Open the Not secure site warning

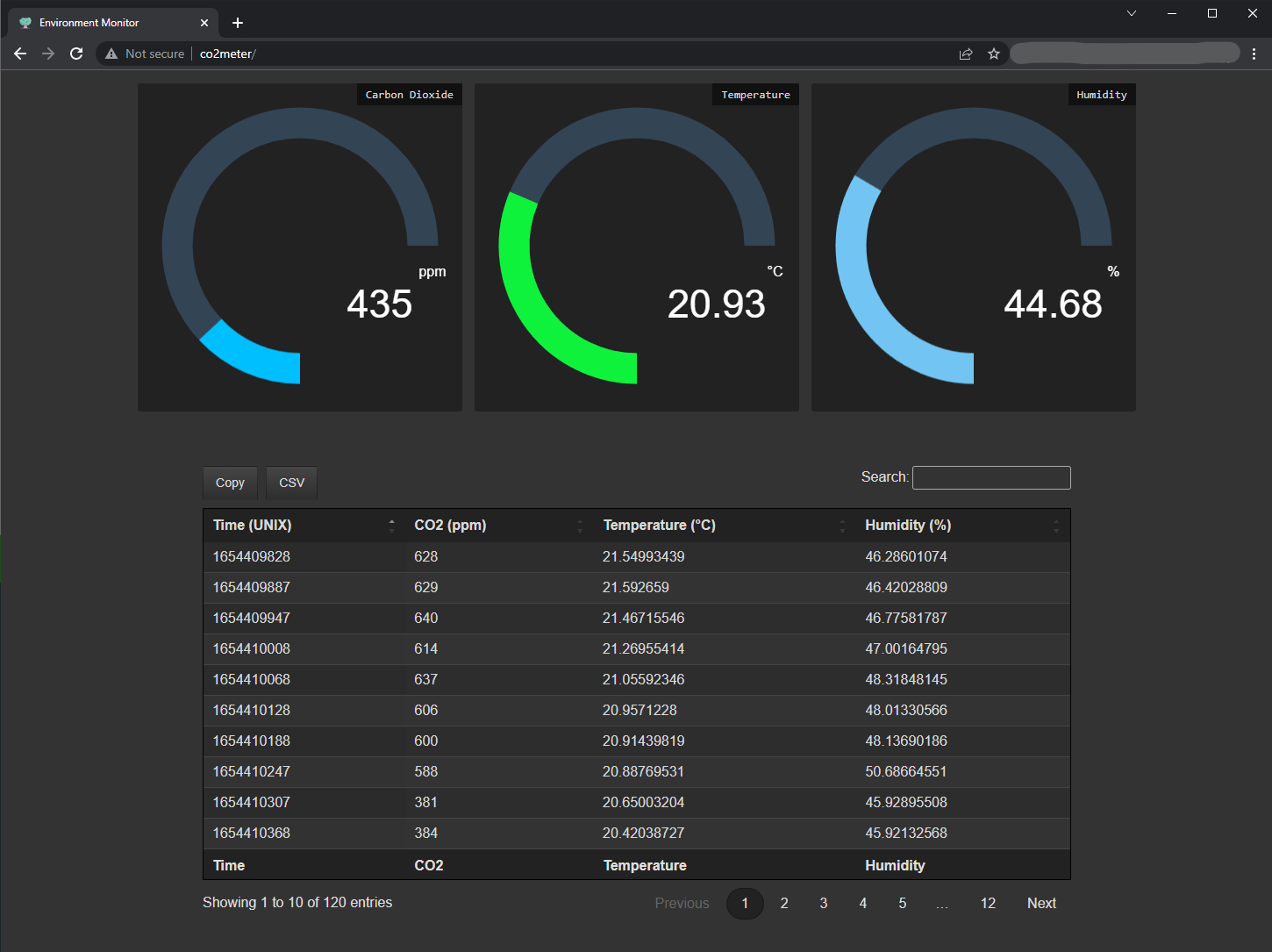tap(145, 54)
